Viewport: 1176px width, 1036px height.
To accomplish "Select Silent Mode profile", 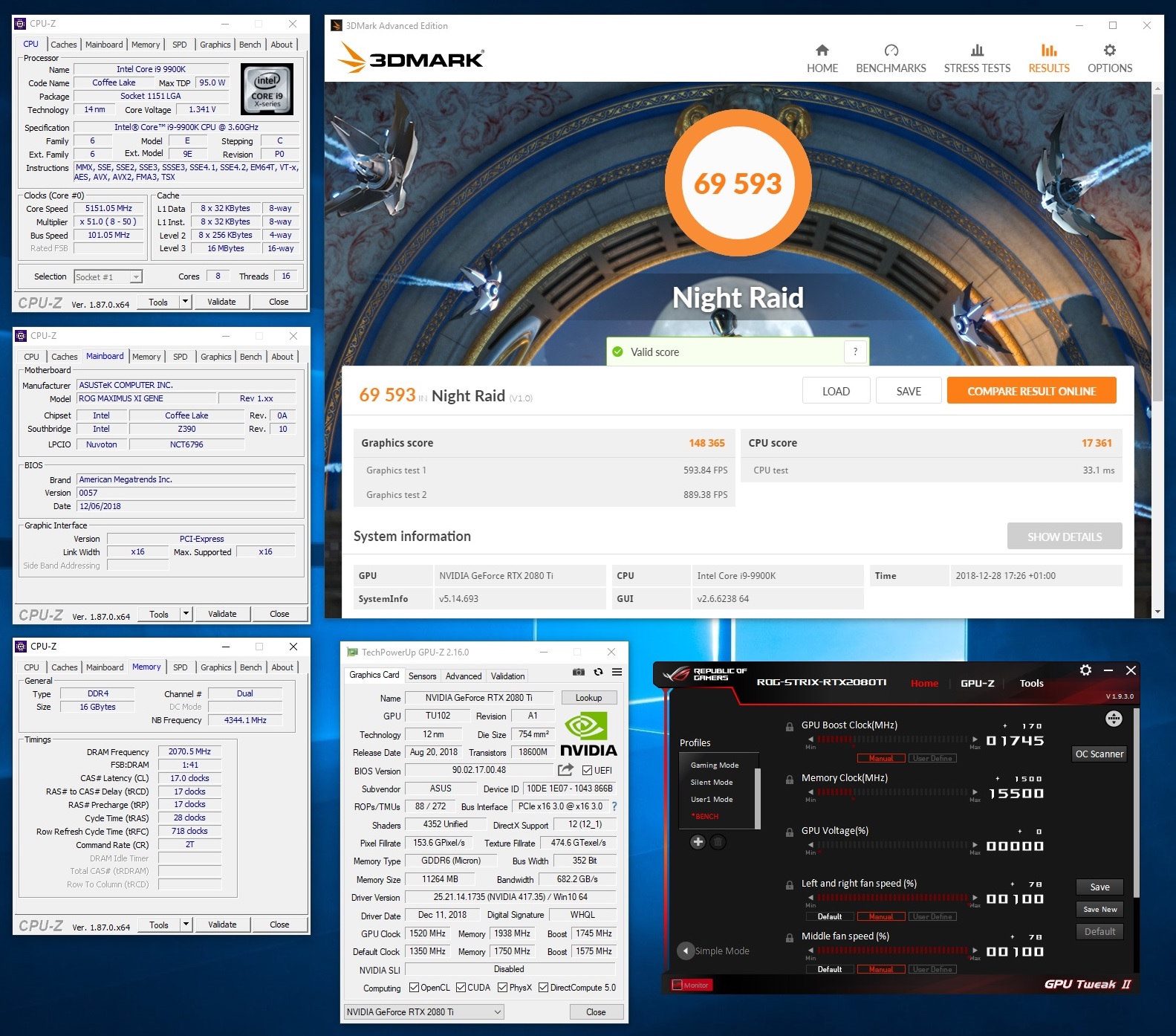I will 712,782.
